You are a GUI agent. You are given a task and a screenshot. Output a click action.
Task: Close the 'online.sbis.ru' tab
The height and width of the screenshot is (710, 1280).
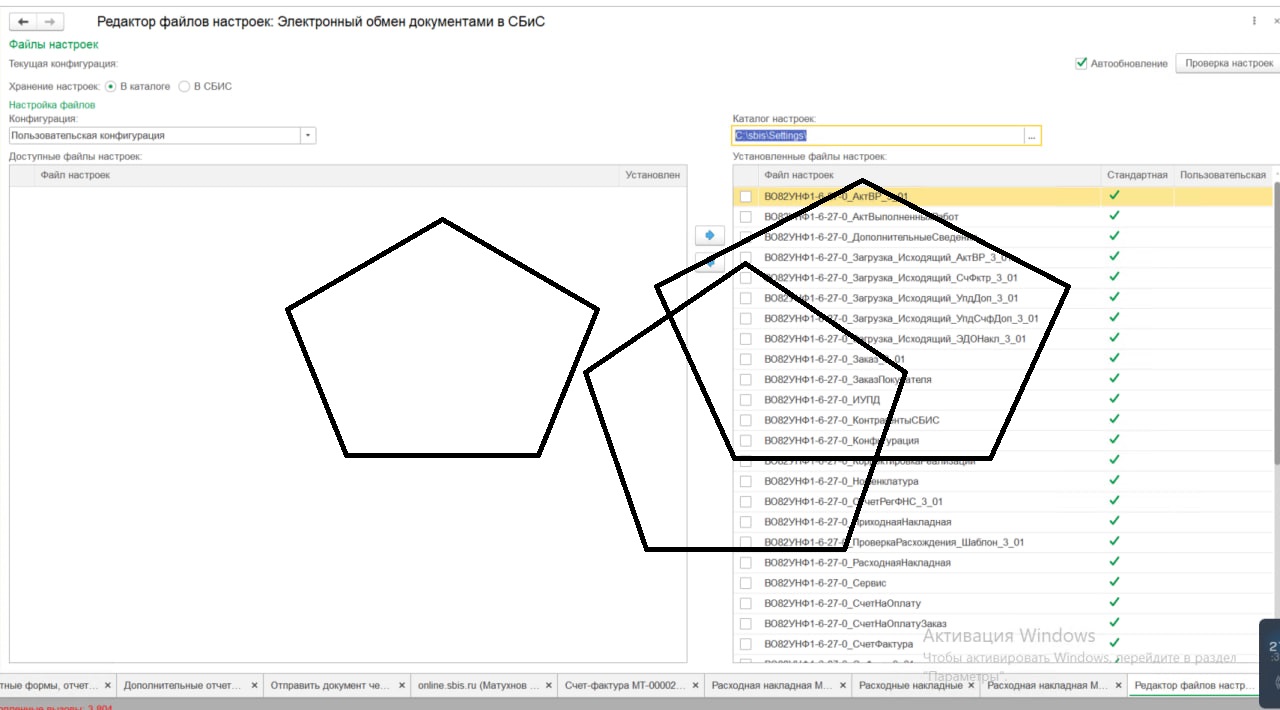(x=546, y=686)
